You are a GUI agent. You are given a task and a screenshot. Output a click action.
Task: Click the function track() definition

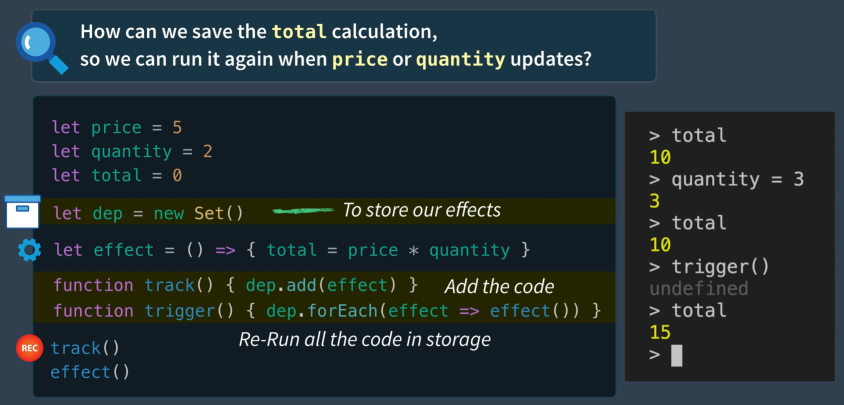click(x=235, y=285)
